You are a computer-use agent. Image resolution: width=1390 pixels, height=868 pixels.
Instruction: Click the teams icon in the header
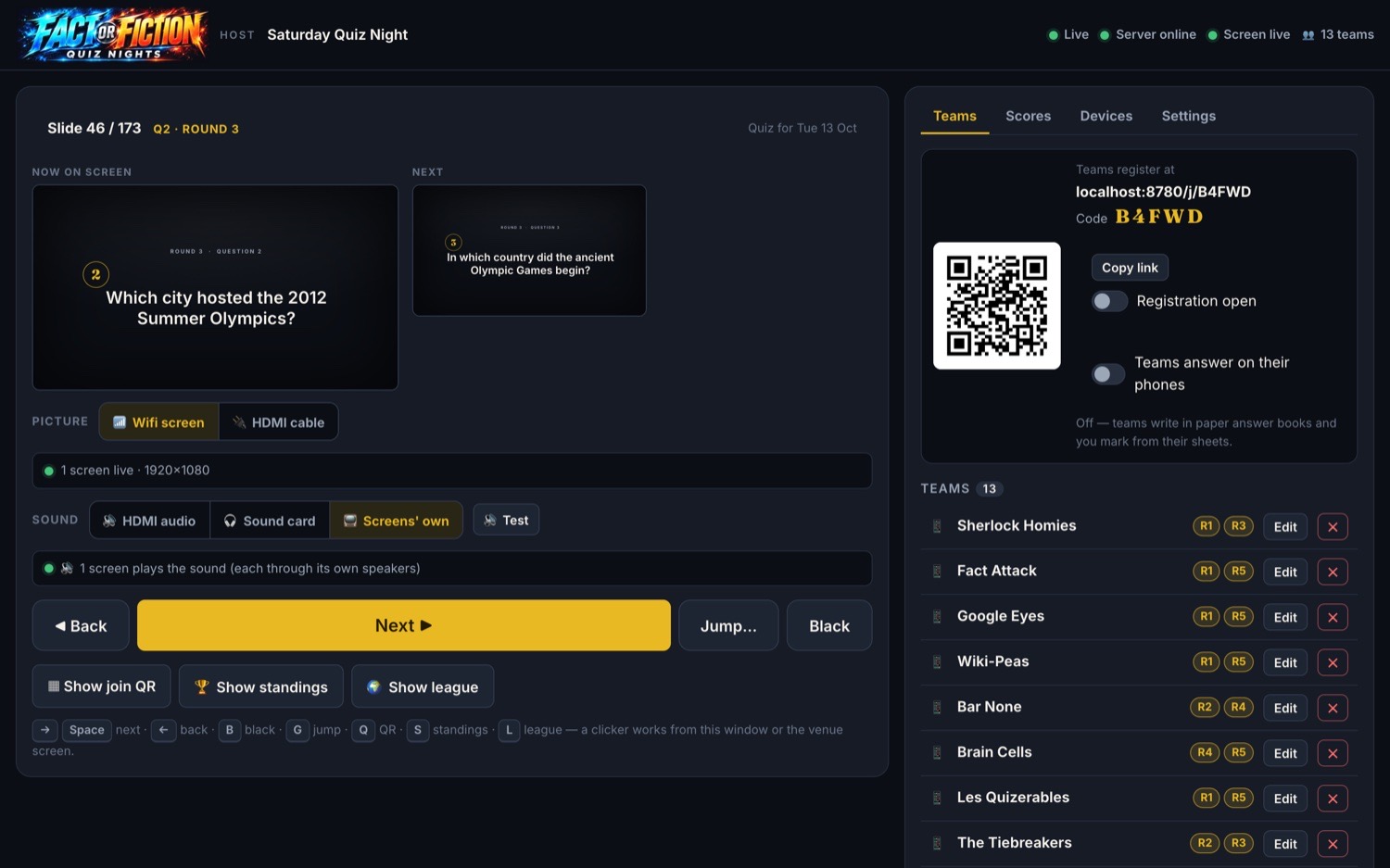tap(1308, 35)
